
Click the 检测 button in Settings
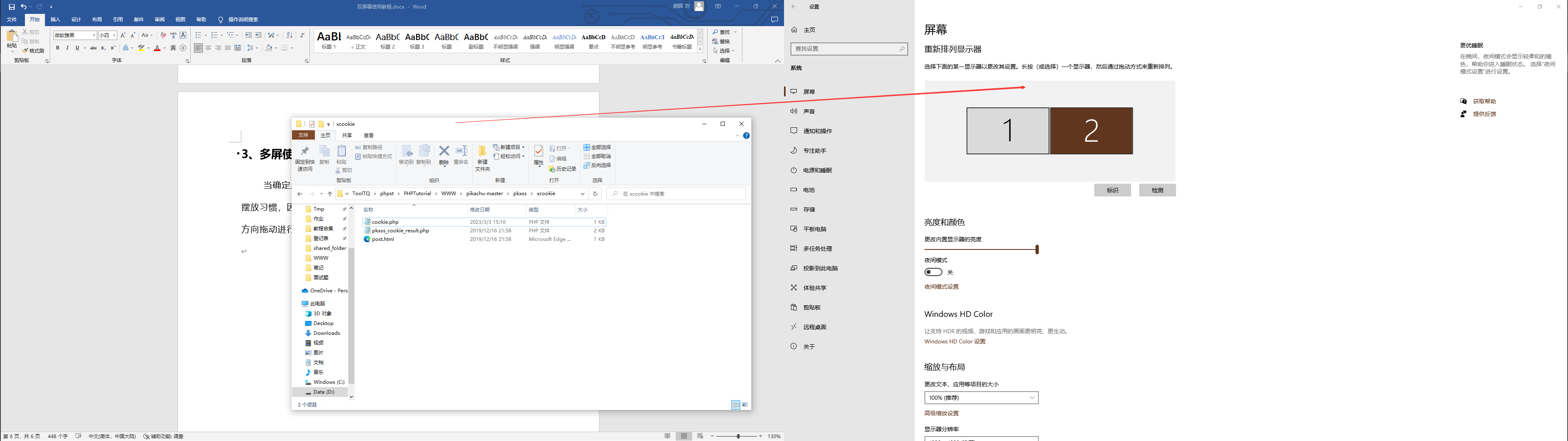[1157, 190]
